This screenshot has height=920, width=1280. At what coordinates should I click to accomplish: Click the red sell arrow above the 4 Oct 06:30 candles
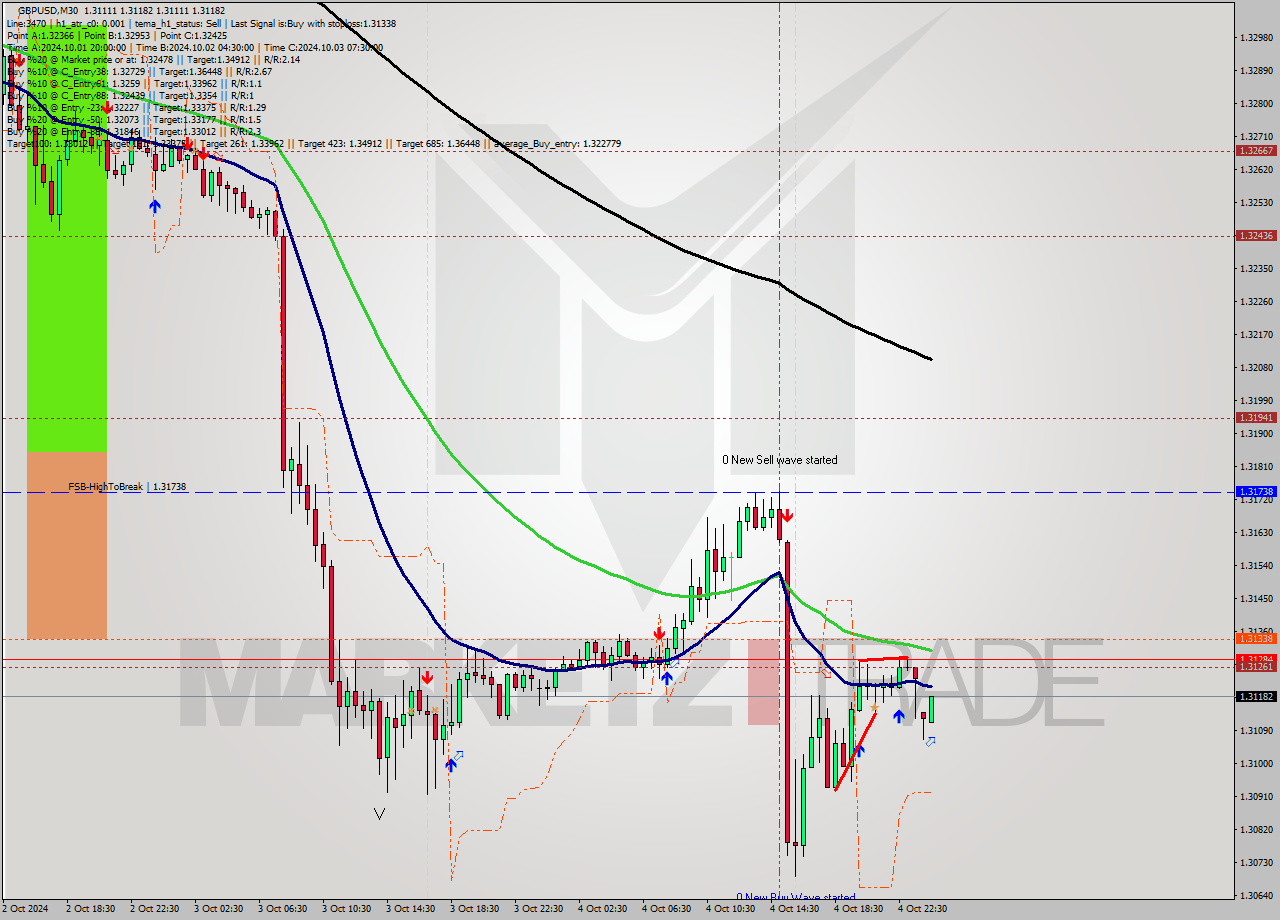(x=659, y=634)
